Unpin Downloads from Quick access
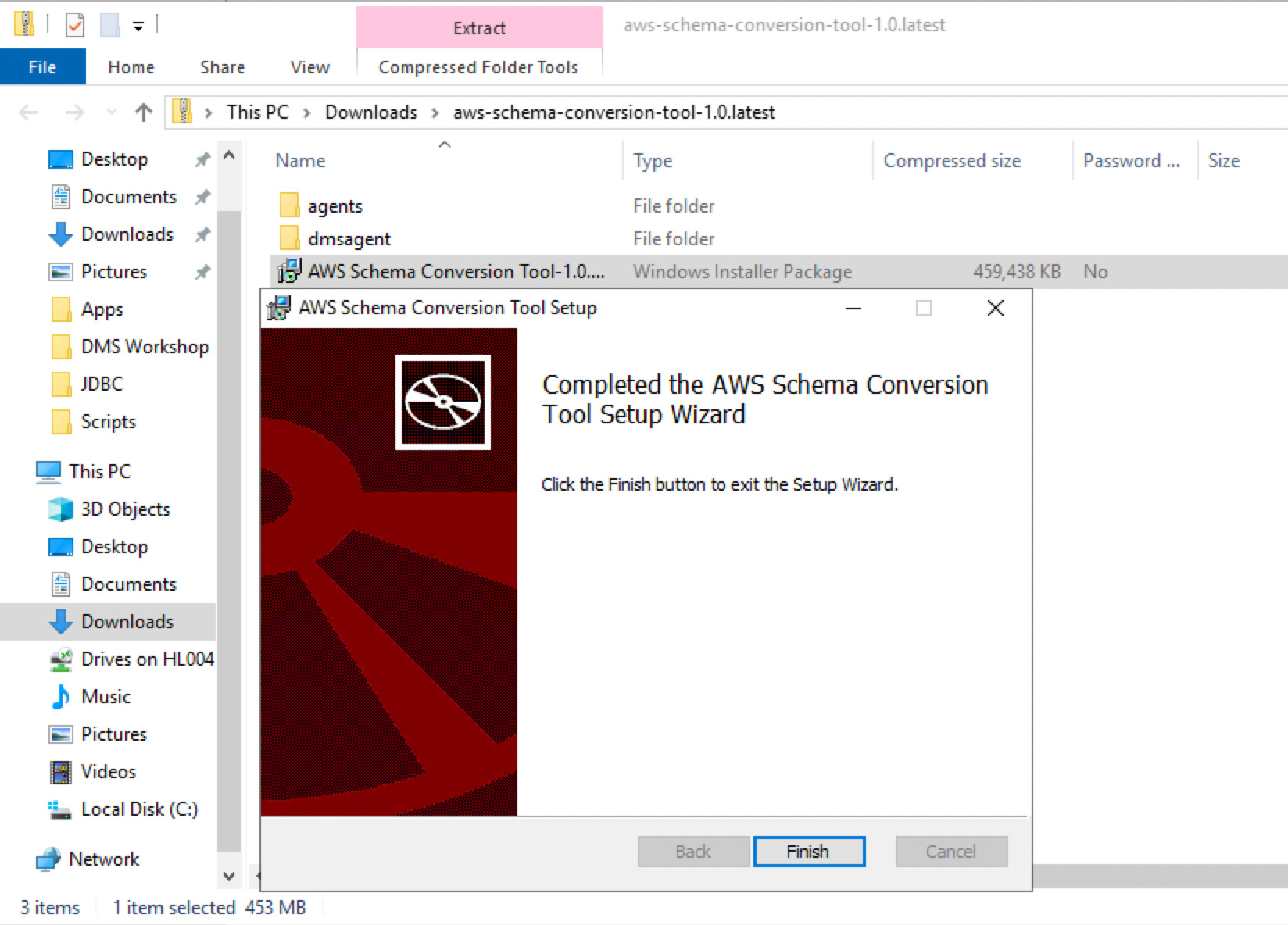Image resolution: width=1288 pixels, height=925 pixels. pyautogui.click(x=202, y=234)
